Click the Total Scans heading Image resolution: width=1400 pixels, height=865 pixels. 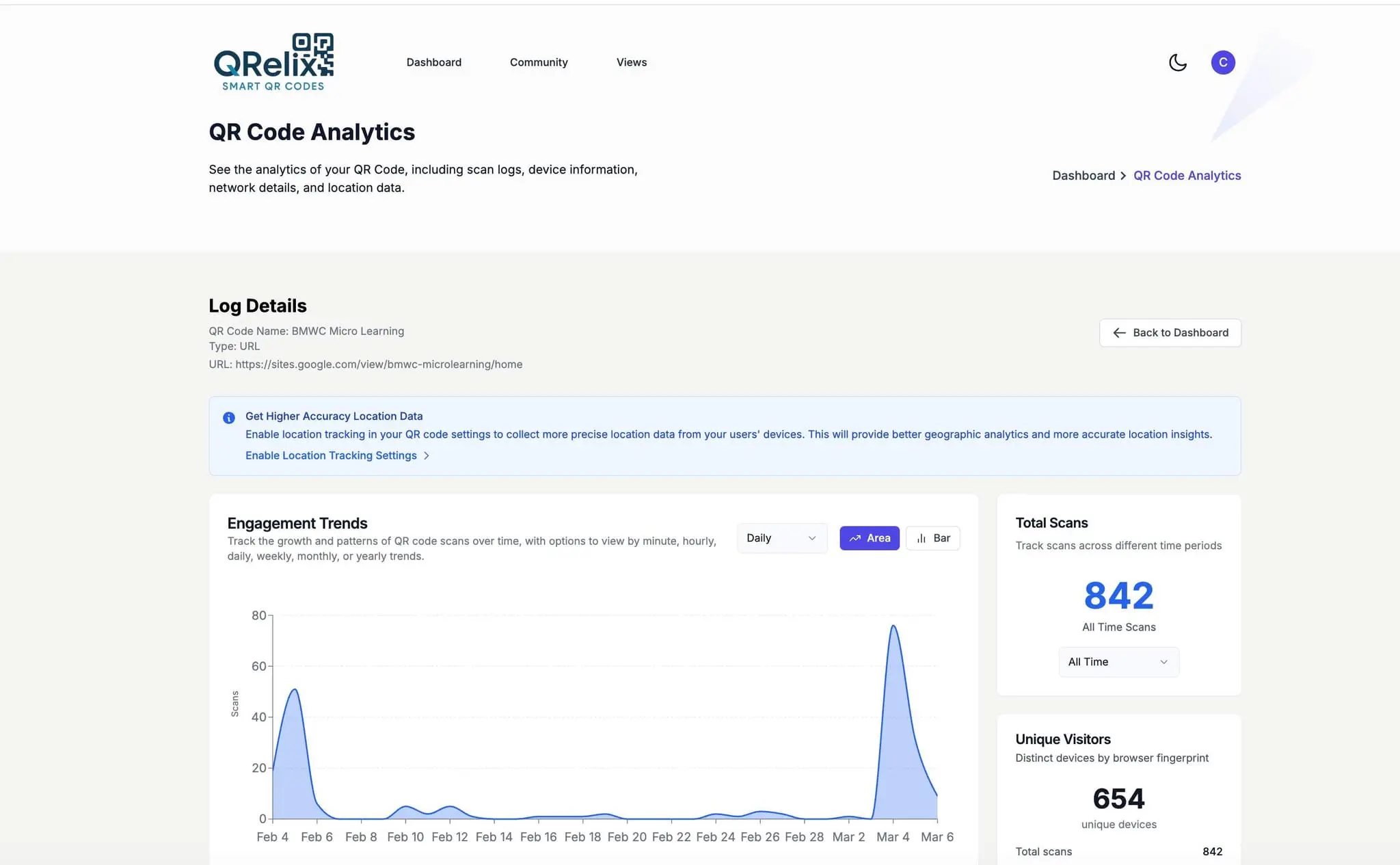tap(1051, 523)
